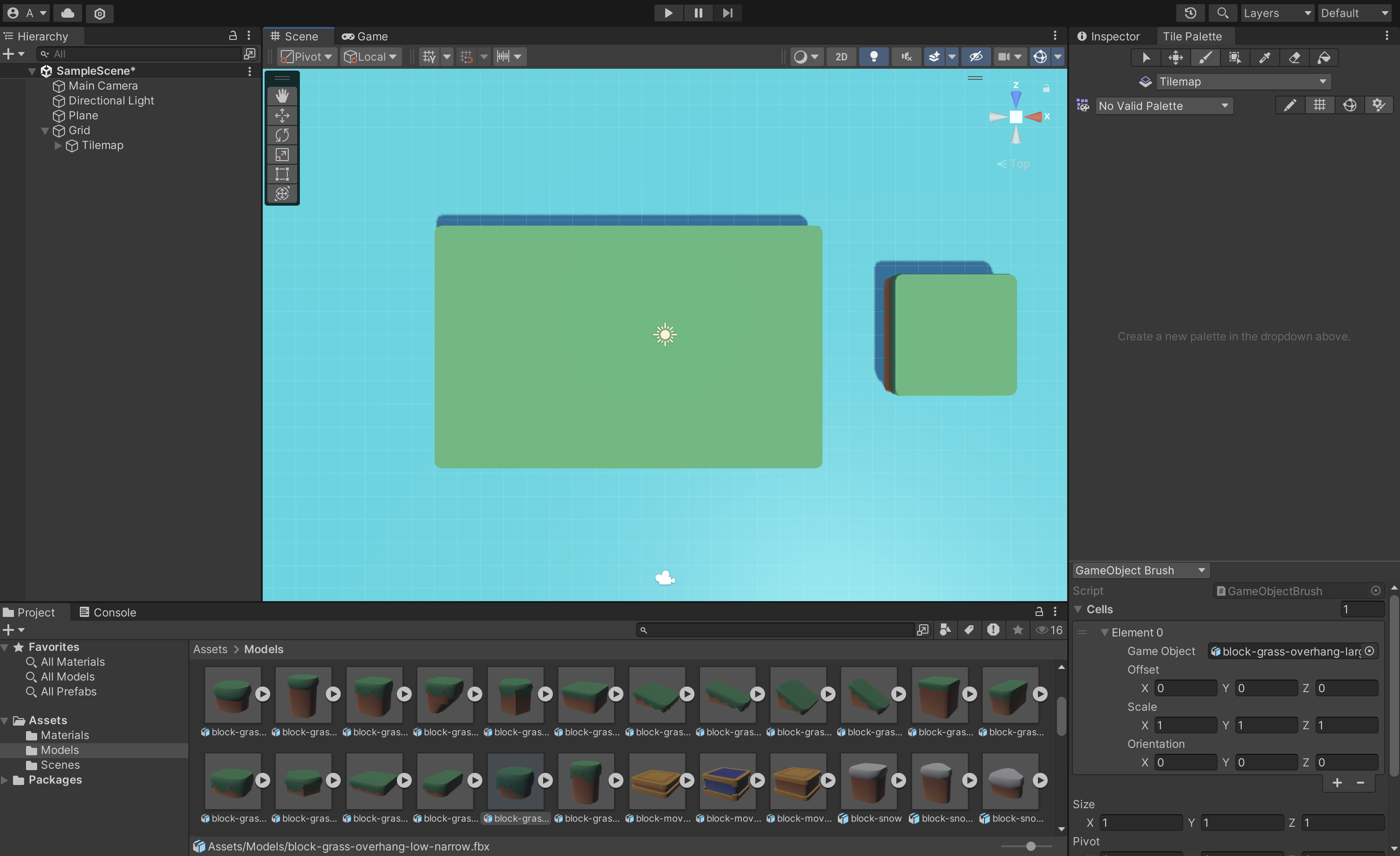1400x856 pixels.
Task: Toggle scene visibility for hidden objects
Action: click(976, 56)
